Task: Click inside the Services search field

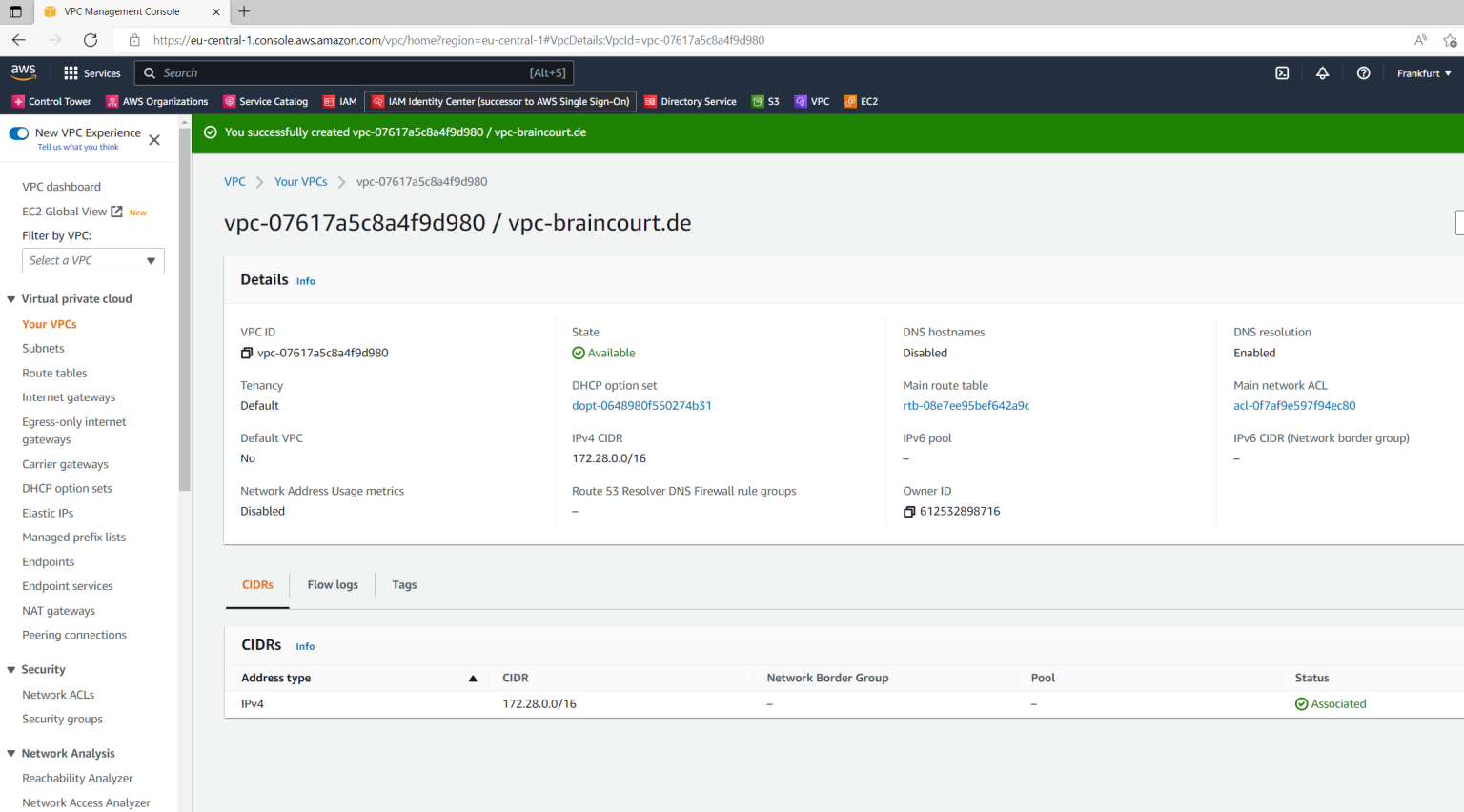Action: point(353,72)
